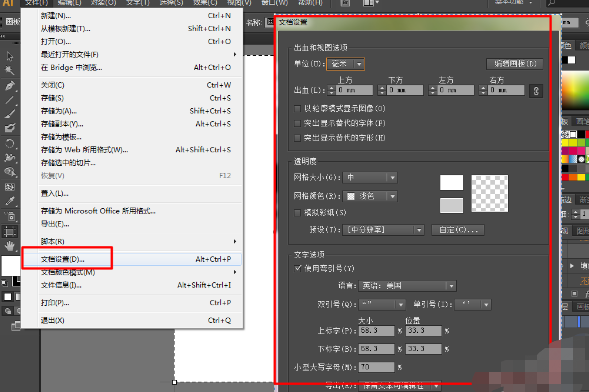Open the 单位 units dropdown
Screen dimensions: 589x392
pyautogui.click(x=346, y=64)
